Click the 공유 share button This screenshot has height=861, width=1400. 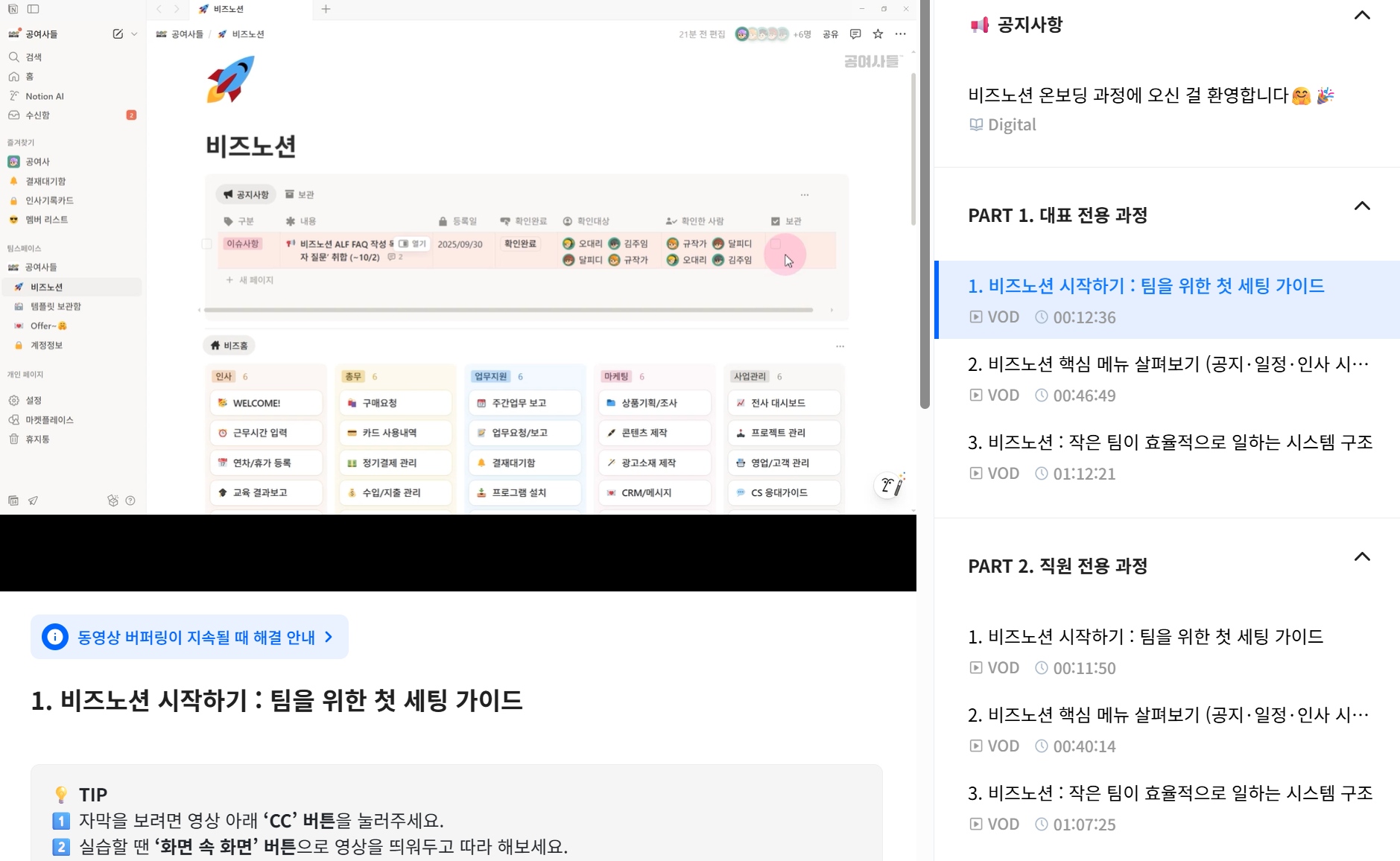831,34
